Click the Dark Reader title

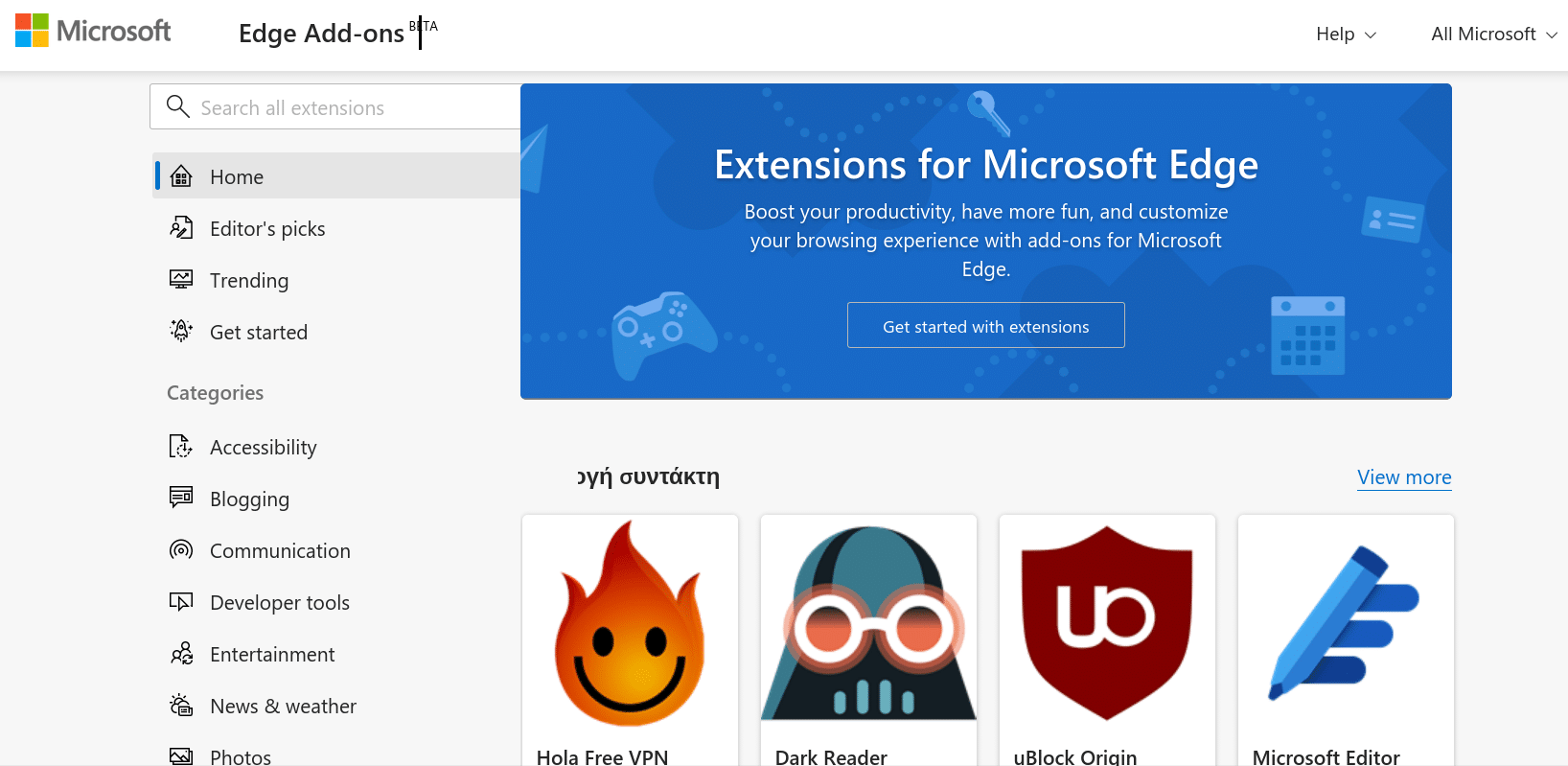[x=831, y=756]
